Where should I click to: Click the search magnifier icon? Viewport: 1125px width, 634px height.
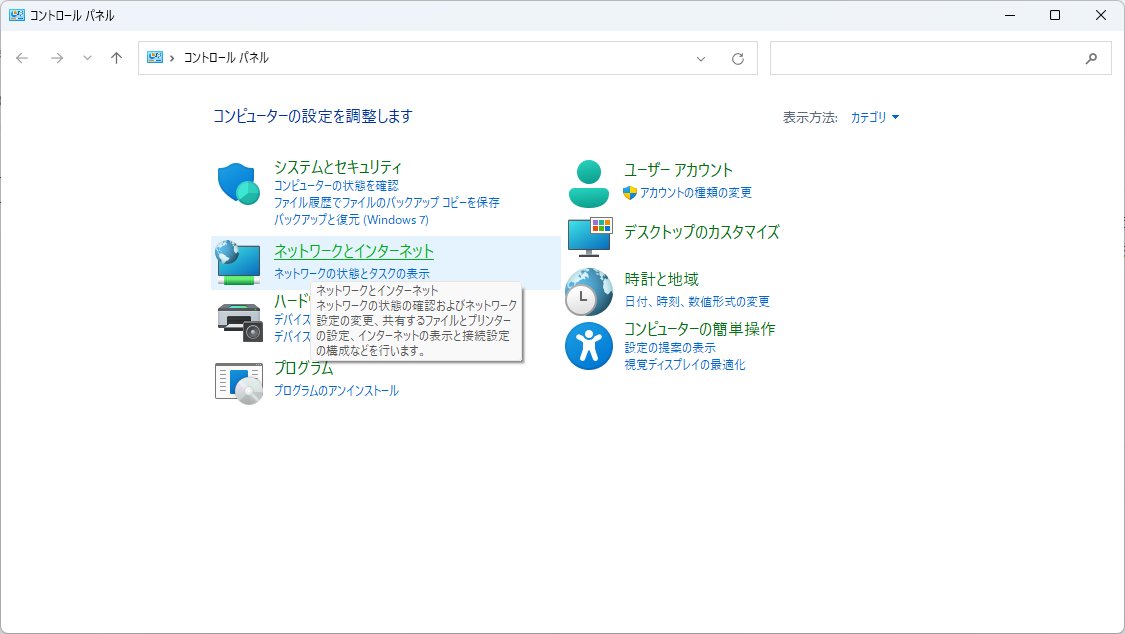[1091, 58]
